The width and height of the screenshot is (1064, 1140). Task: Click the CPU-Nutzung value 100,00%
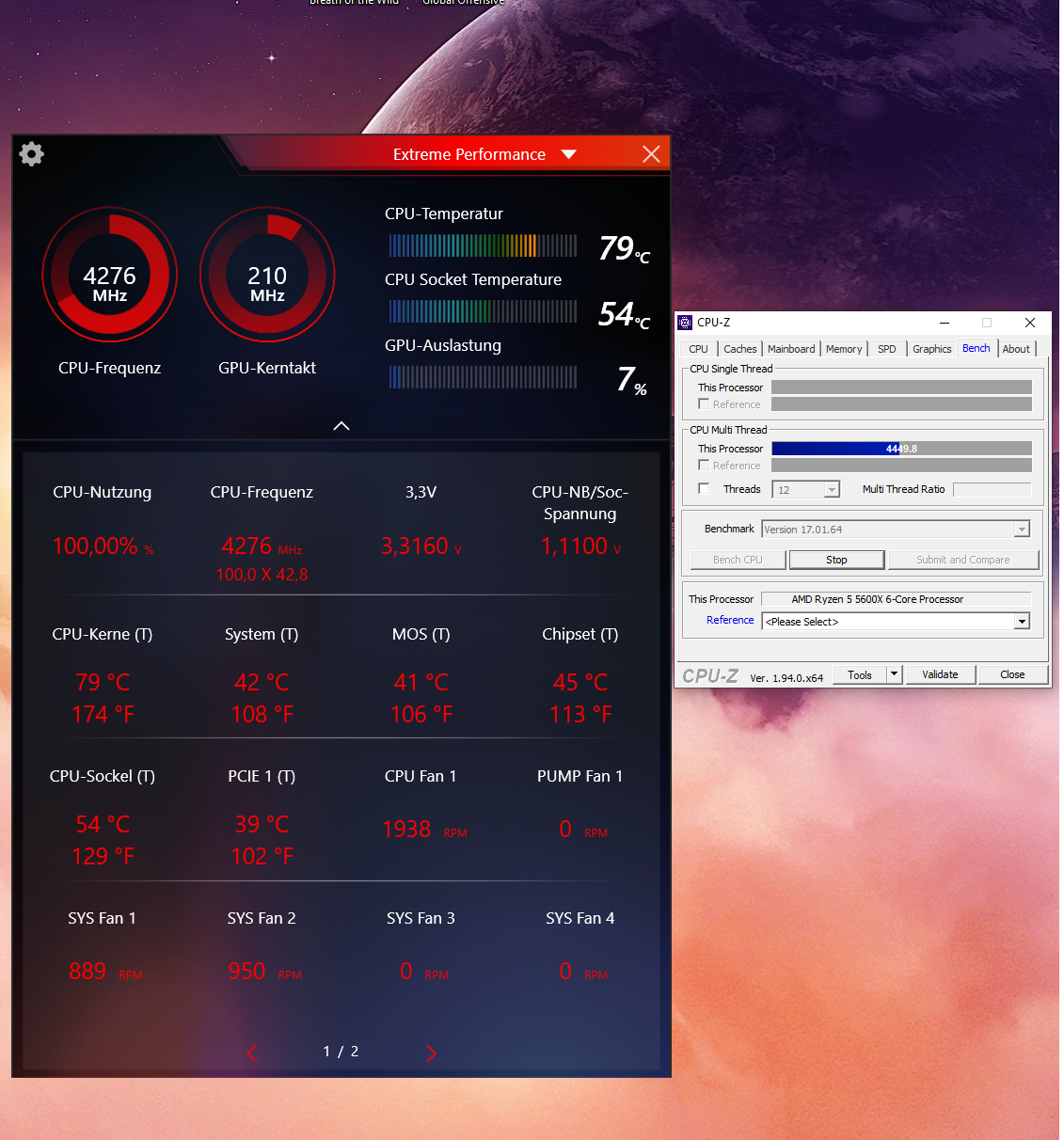(103, 546)
